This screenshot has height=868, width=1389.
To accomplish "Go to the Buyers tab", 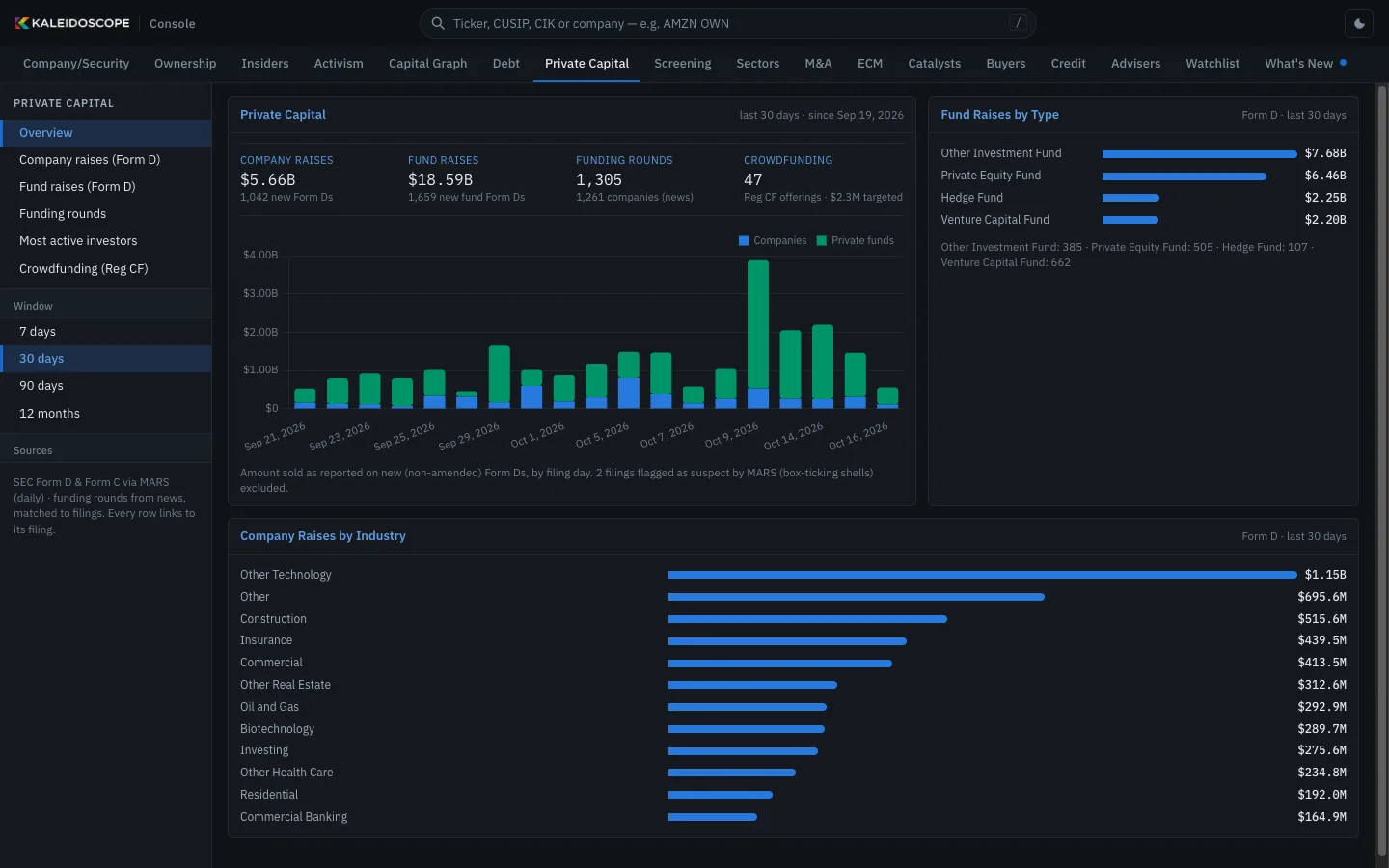I will pos(1006,64).
